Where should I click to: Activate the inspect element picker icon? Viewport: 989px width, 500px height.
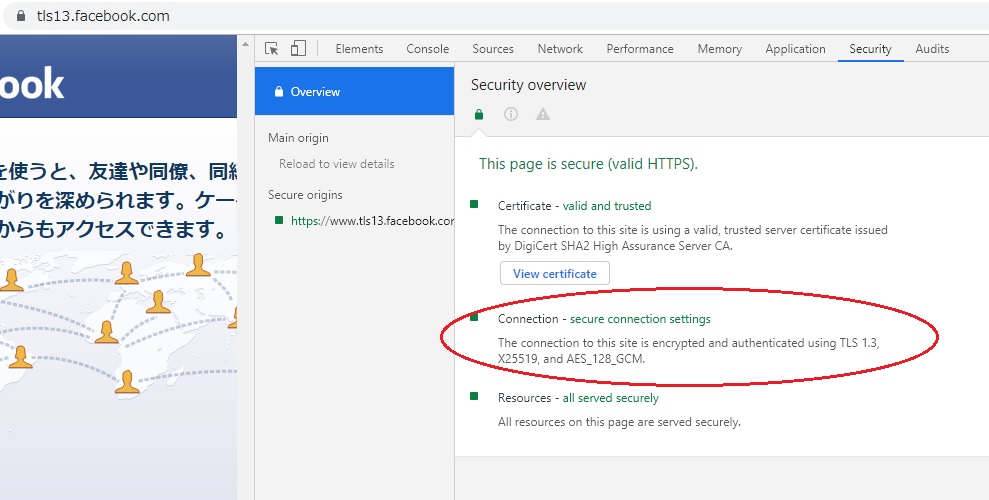point(272,49)
